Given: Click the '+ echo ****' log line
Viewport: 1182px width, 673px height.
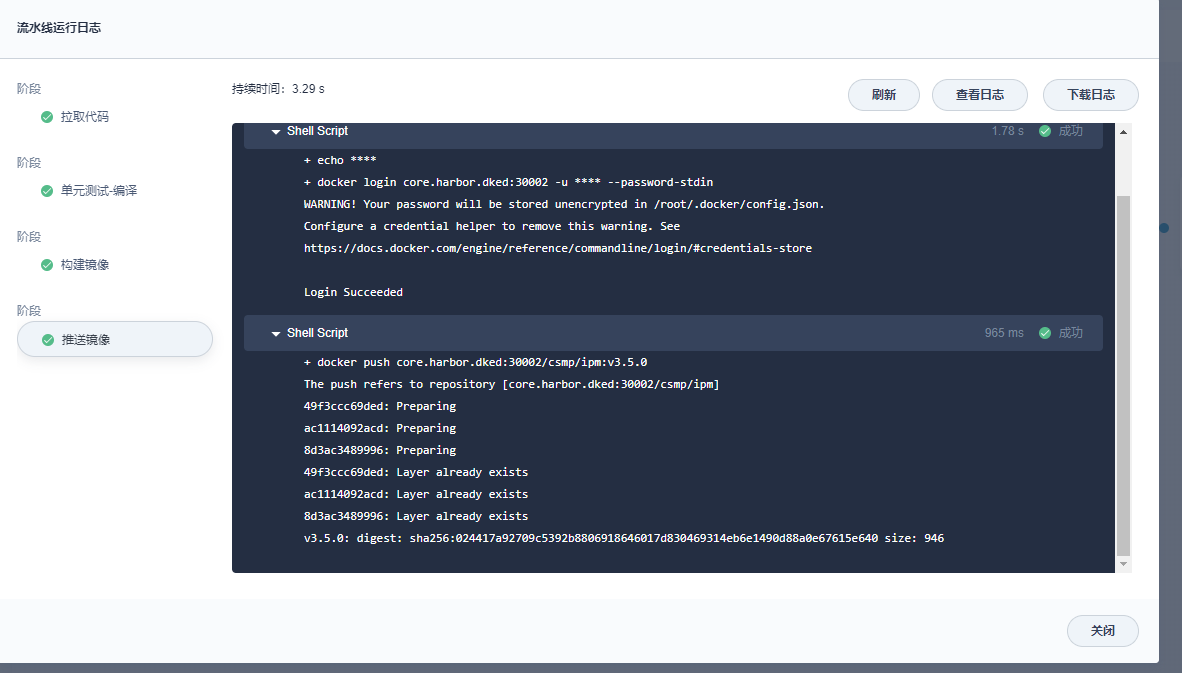Looking at the screenshot, I should click(340, 161).
